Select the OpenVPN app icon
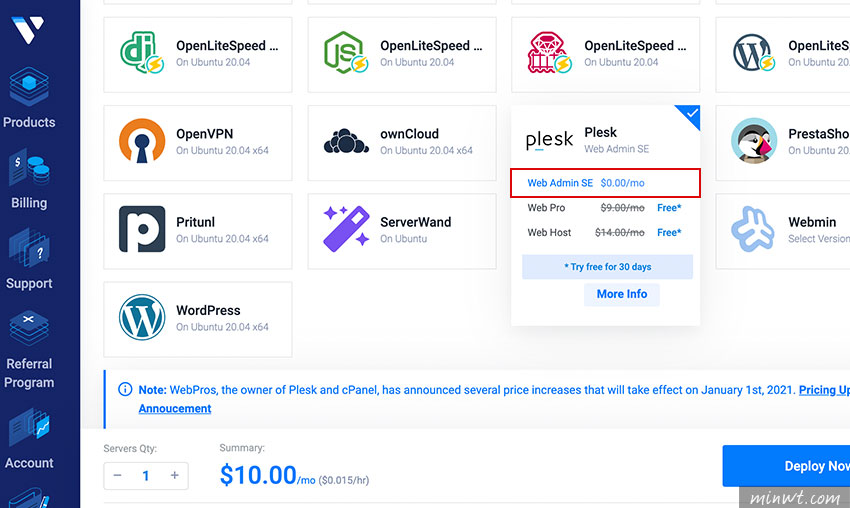 [142, 141]
